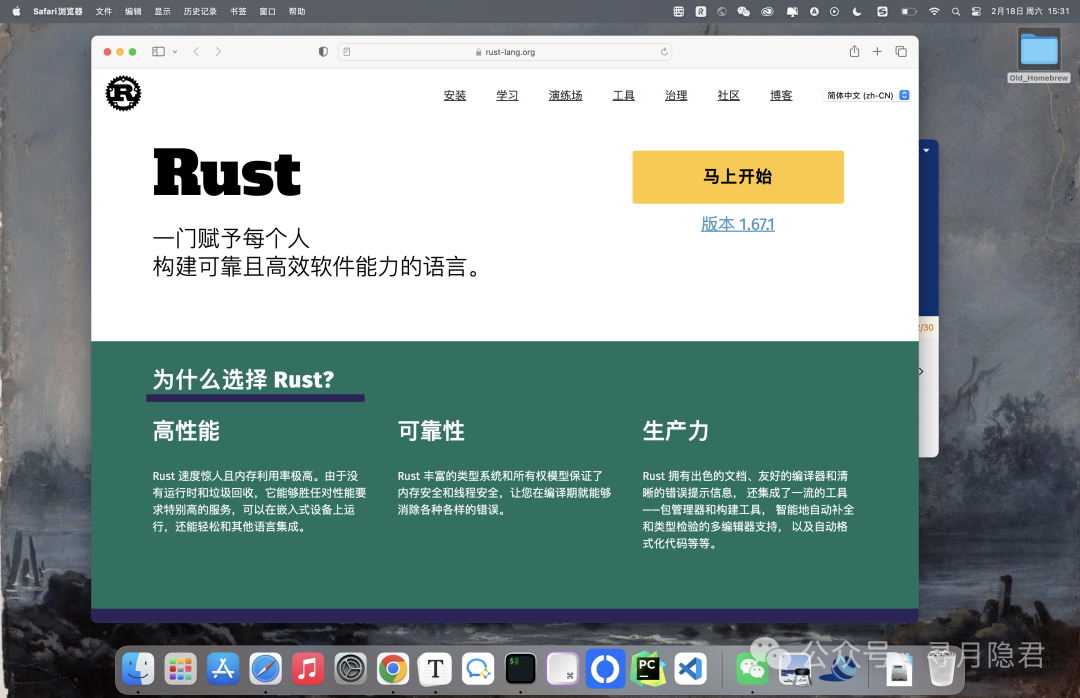This screenshot has width=1080, height=698.
Task: Open Visual Studio Code from the Dock
Action: pos(690,668)
